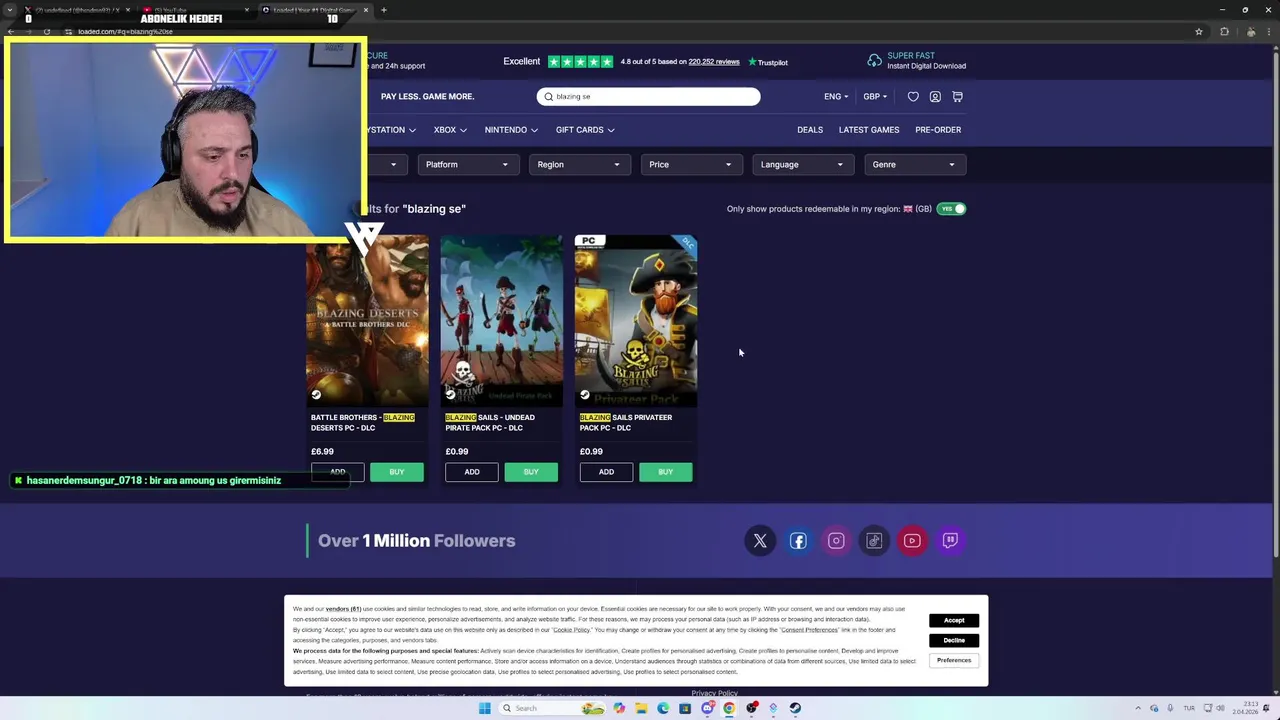
Task: Expand the Nintendo menu
Action: 511,130
